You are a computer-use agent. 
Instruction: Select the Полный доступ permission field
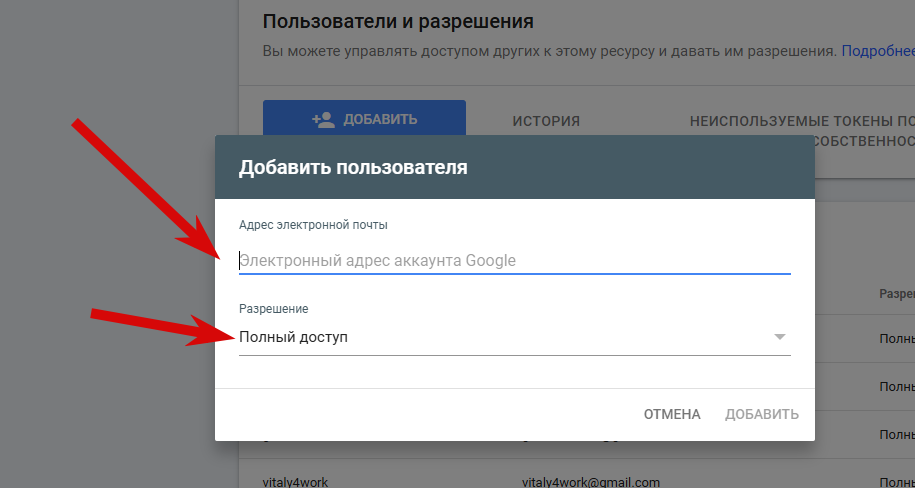click(514, 337)
